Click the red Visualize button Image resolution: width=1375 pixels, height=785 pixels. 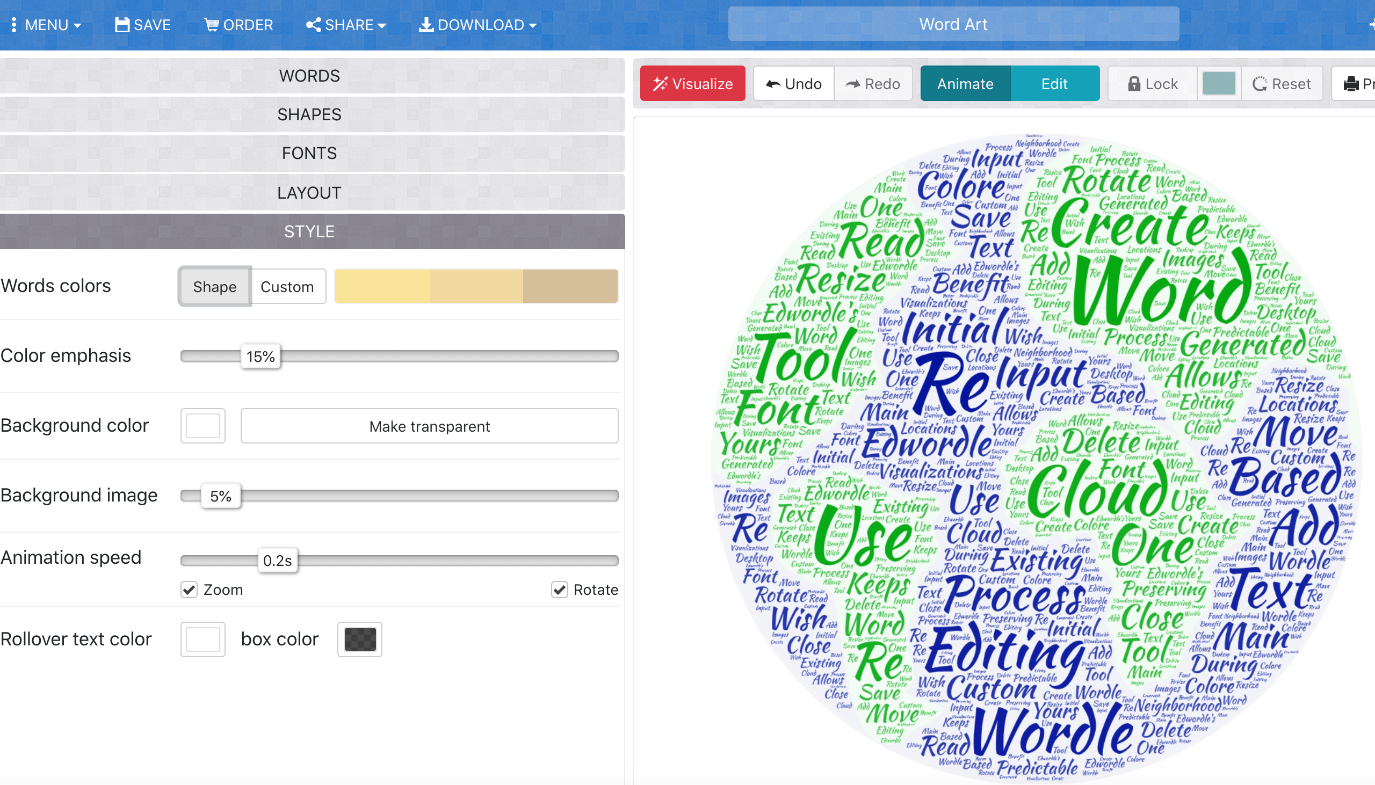point(693,84)
